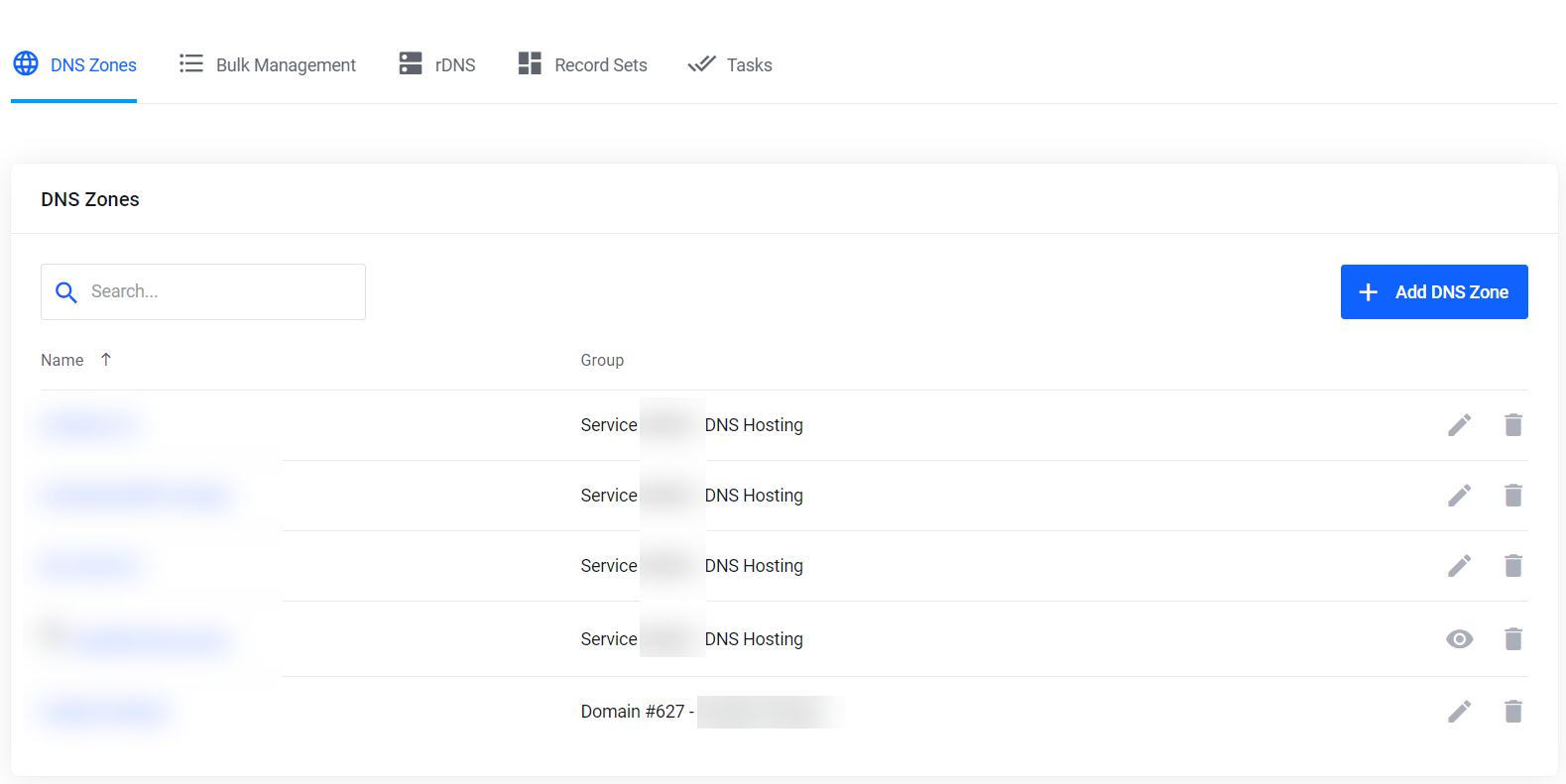
Task: Delete the fourth DNS zone row
Action: (x=1512, y=639)
